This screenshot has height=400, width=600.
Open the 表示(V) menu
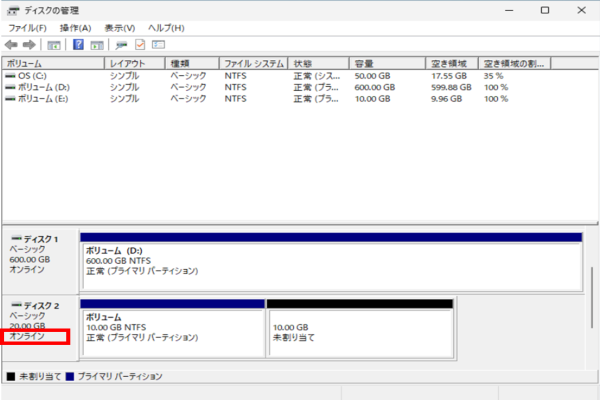(x=119, y=28)
